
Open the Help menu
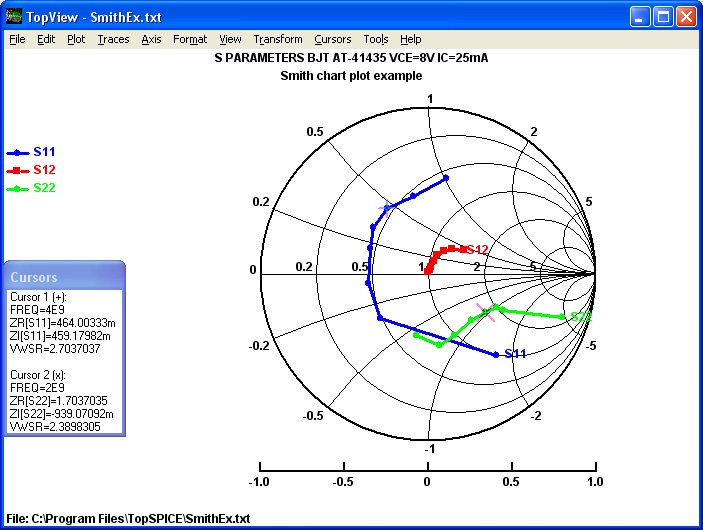pos(410,39)
